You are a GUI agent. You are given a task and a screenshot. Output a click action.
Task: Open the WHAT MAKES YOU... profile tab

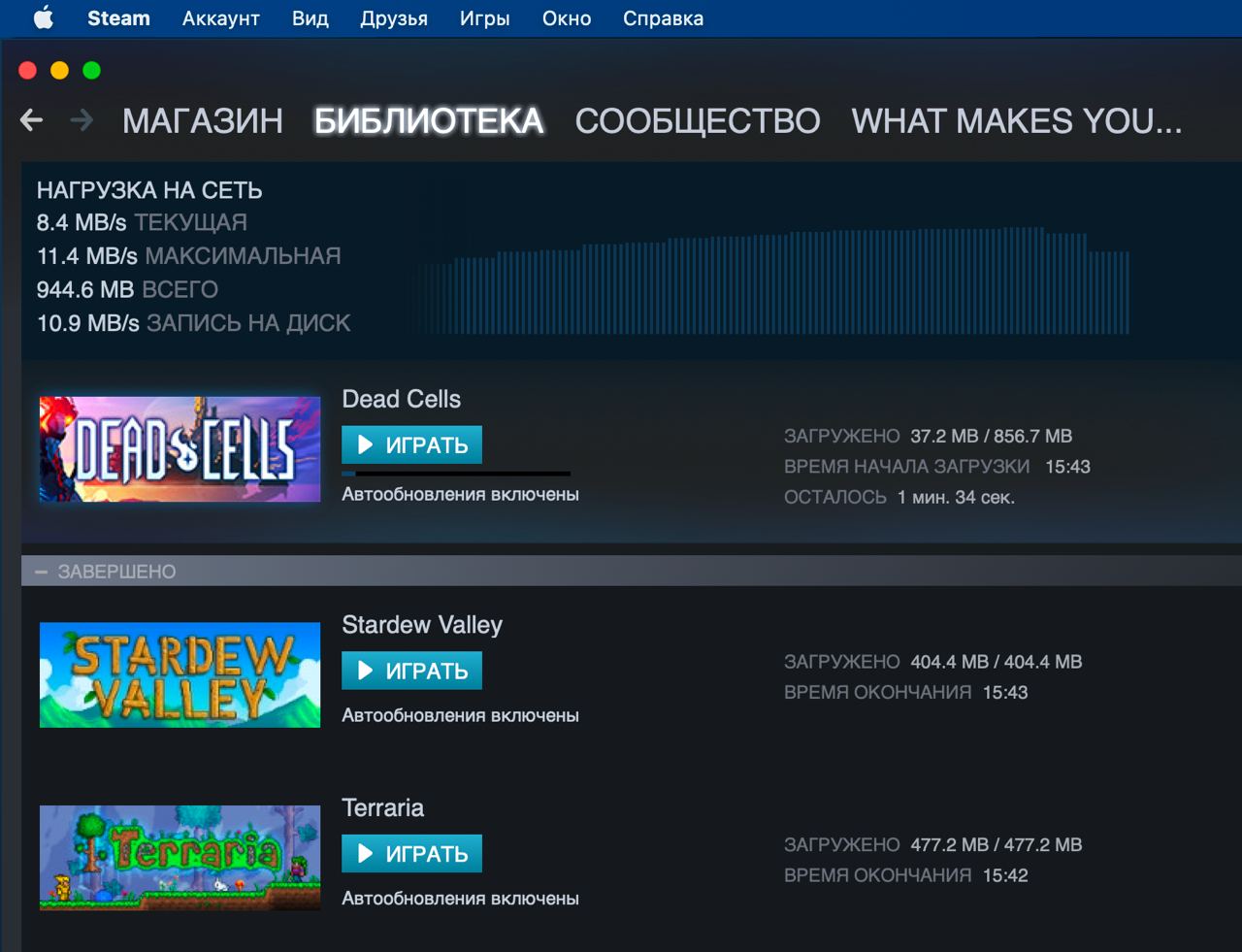click(x=1017, y=121)
